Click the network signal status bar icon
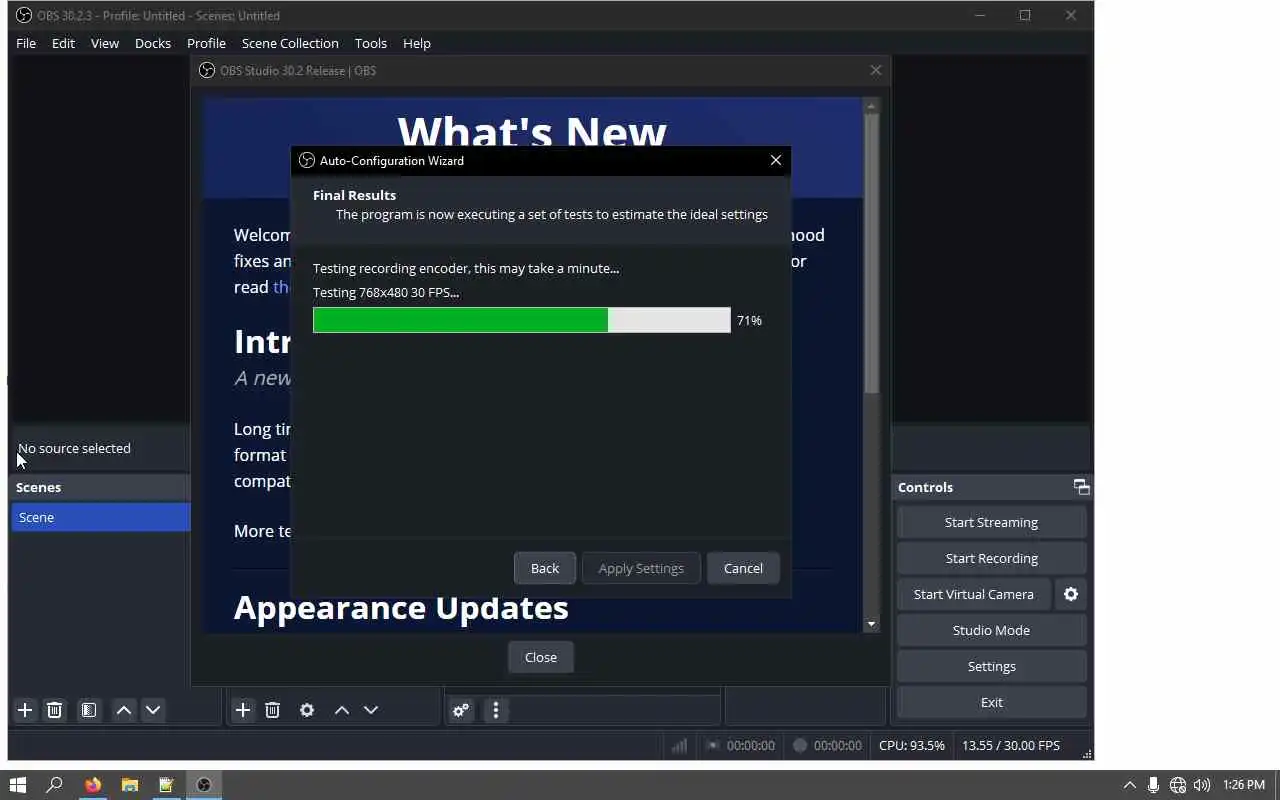 click(679, 745)
